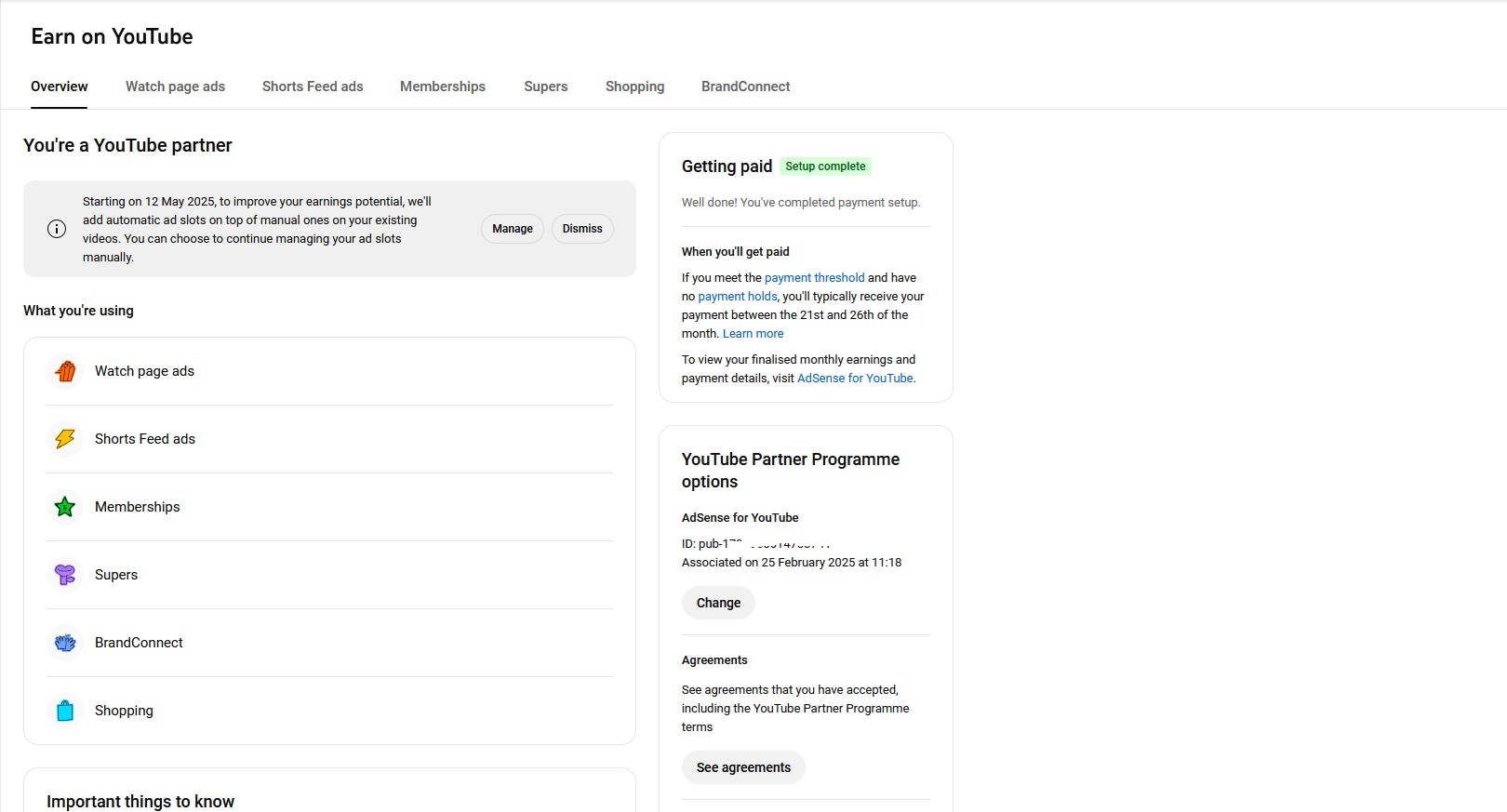
Task: Click the YouTube Partner Programme options heading
Action: 791,471
